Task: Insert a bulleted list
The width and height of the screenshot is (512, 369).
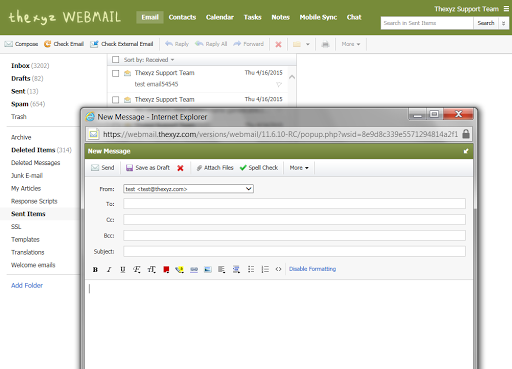Action: tap(251, 269)
